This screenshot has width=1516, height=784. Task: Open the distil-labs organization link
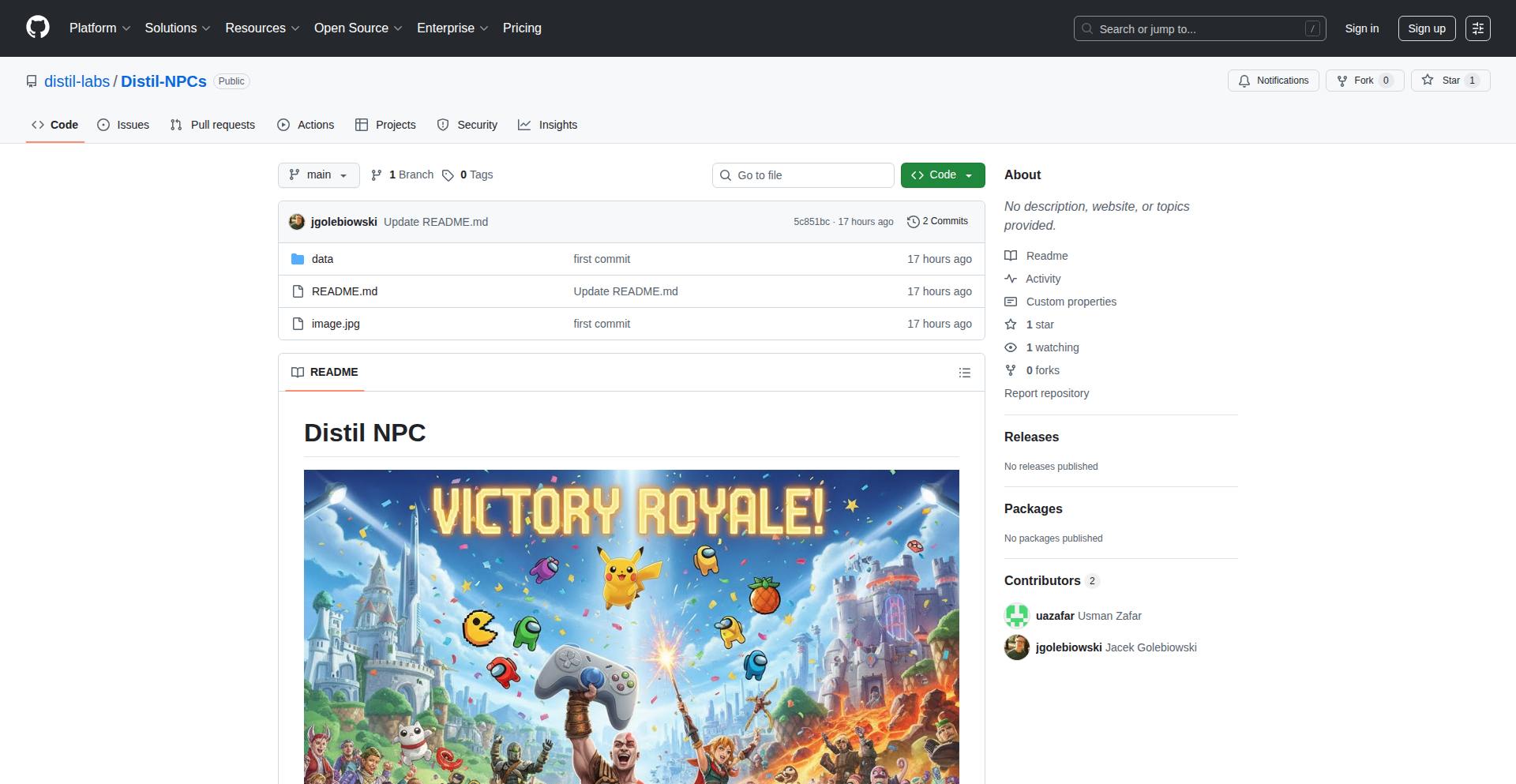point(77,81)
